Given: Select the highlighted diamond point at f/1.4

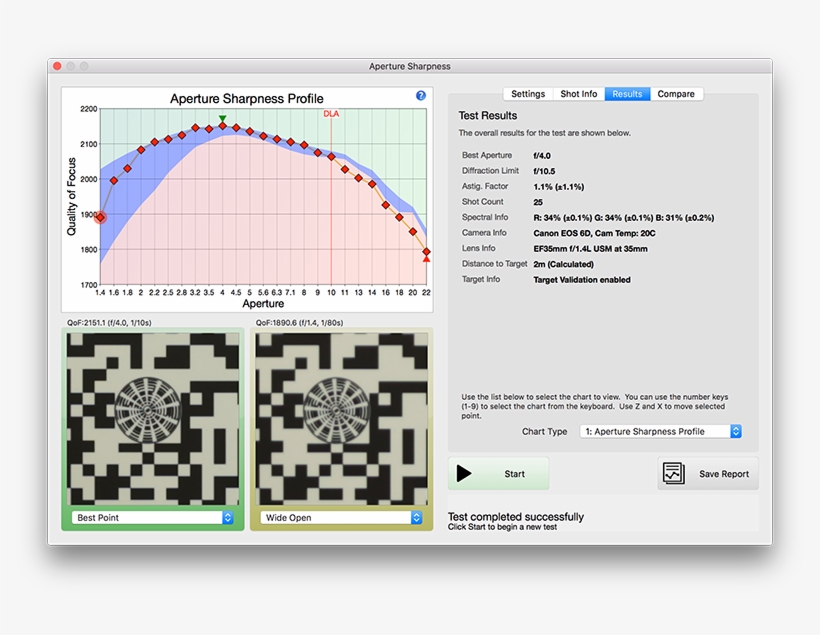Looking at the screenshot, I should tap(100, 216).
